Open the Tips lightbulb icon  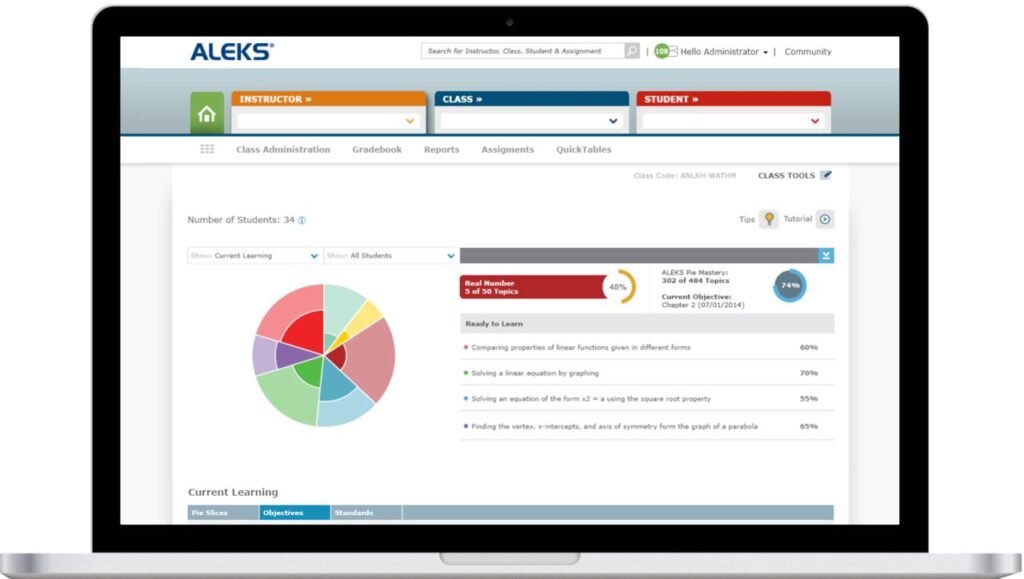point(769,219)
